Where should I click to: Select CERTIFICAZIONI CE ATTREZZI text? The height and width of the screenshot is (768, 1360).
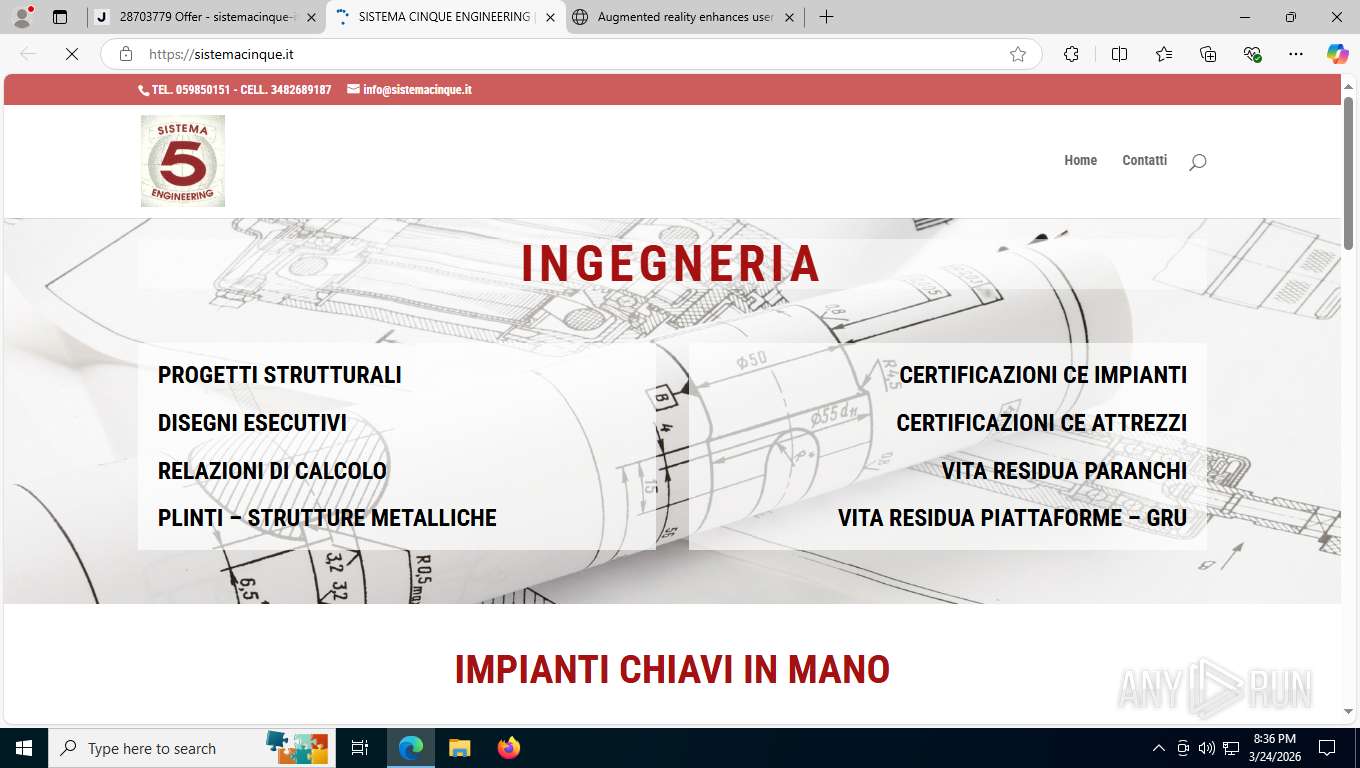click(x=1042, y=423)
